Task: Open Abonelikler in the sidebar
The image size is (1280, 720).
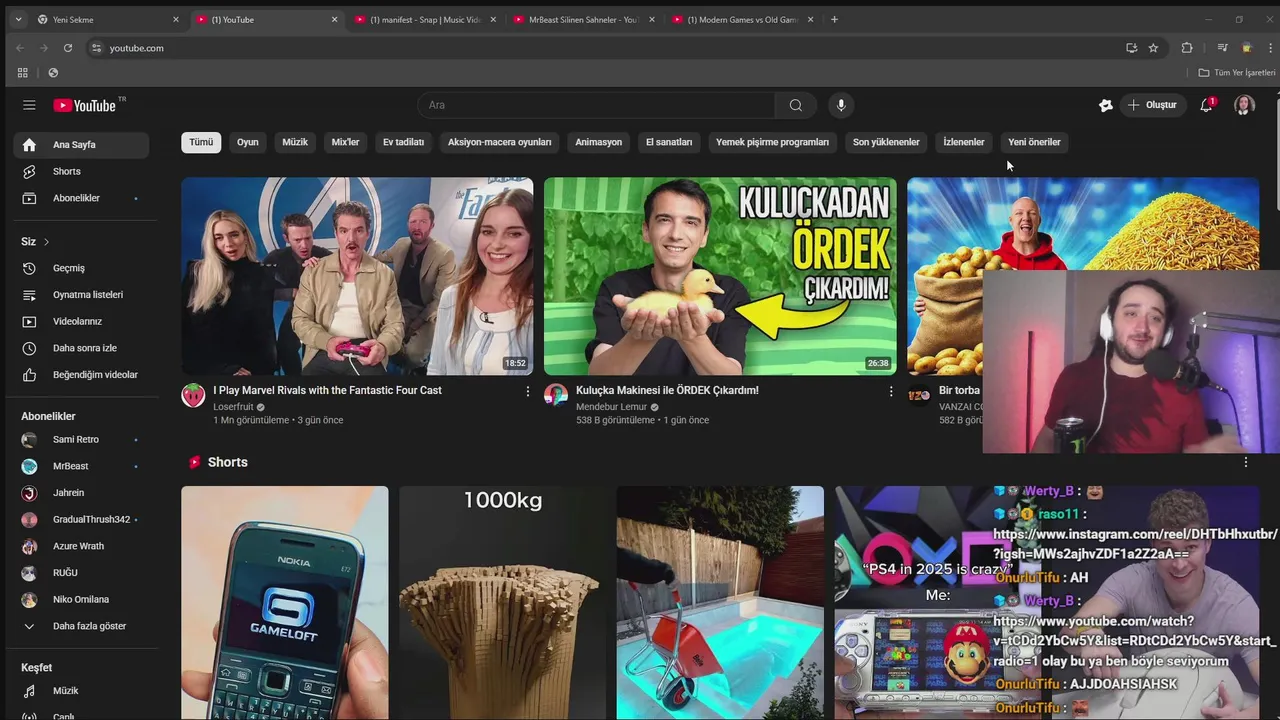Action: tap(81, 198)
